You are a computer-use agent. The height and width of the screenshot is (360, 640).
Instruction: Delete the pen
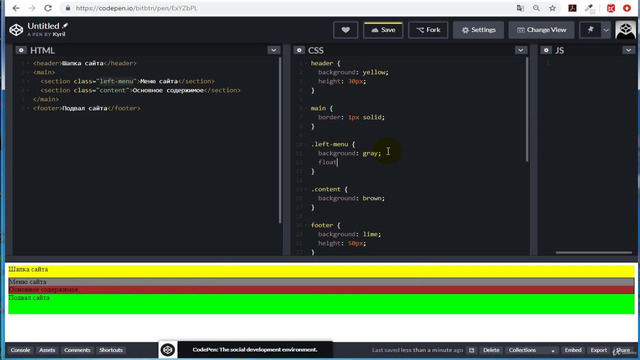coord(491,350)
